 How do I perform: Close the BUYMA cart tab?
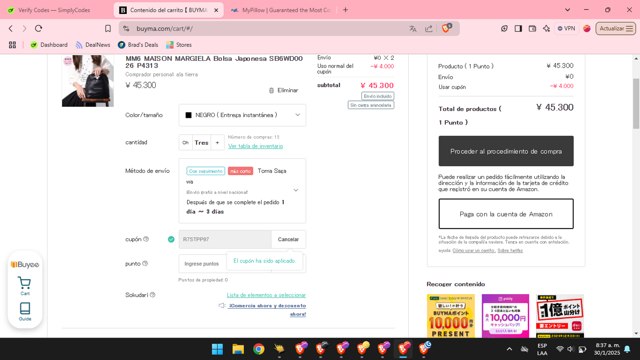coord(216,10)
